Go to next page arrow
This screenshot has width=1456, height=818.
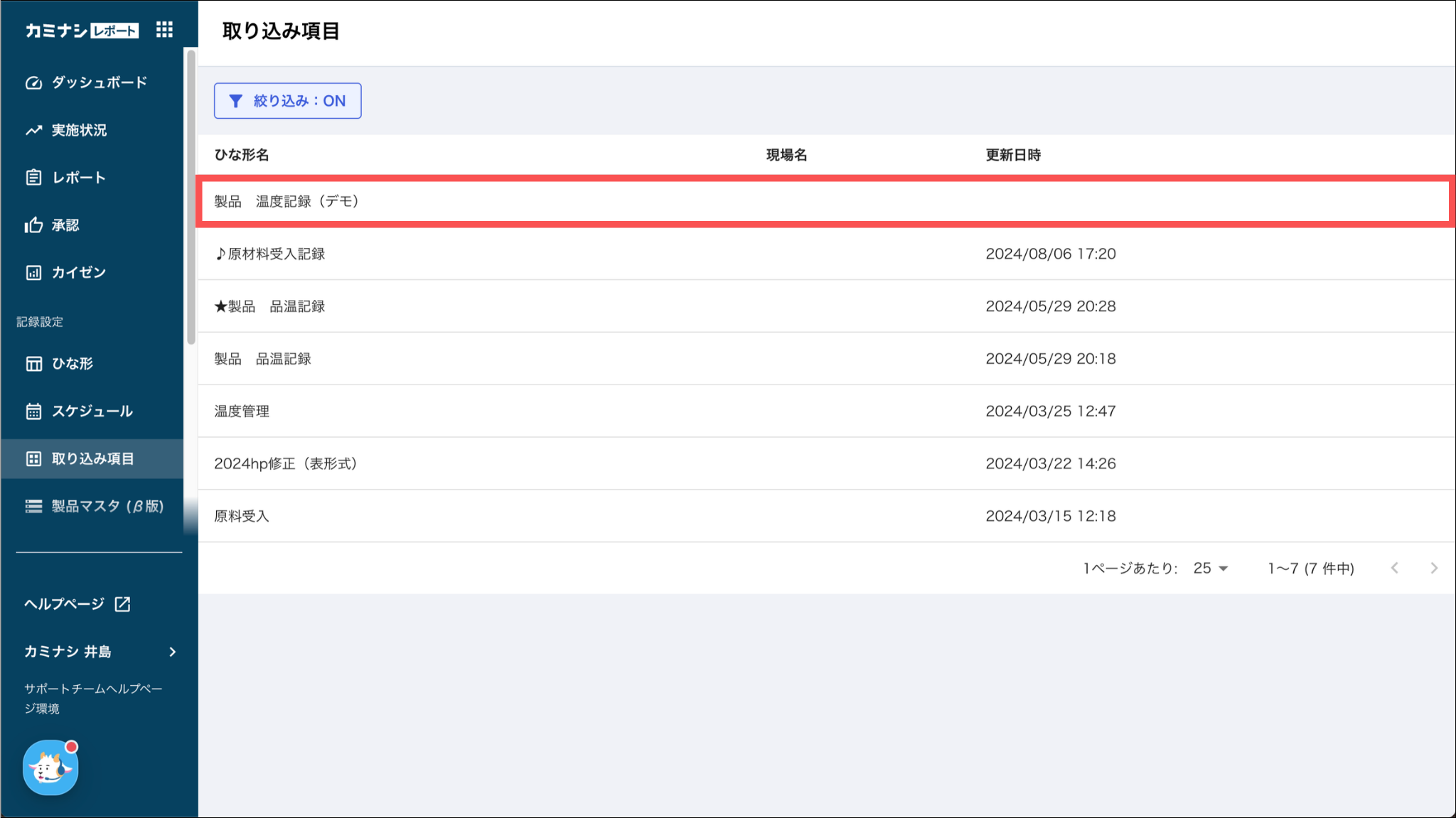pos(1434,569)
